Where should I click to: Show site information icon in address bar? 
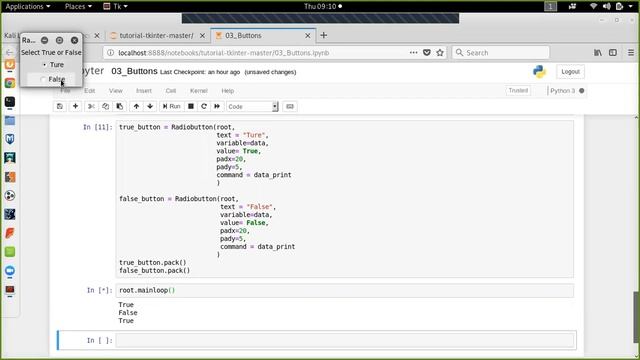(x=111, y=53)
